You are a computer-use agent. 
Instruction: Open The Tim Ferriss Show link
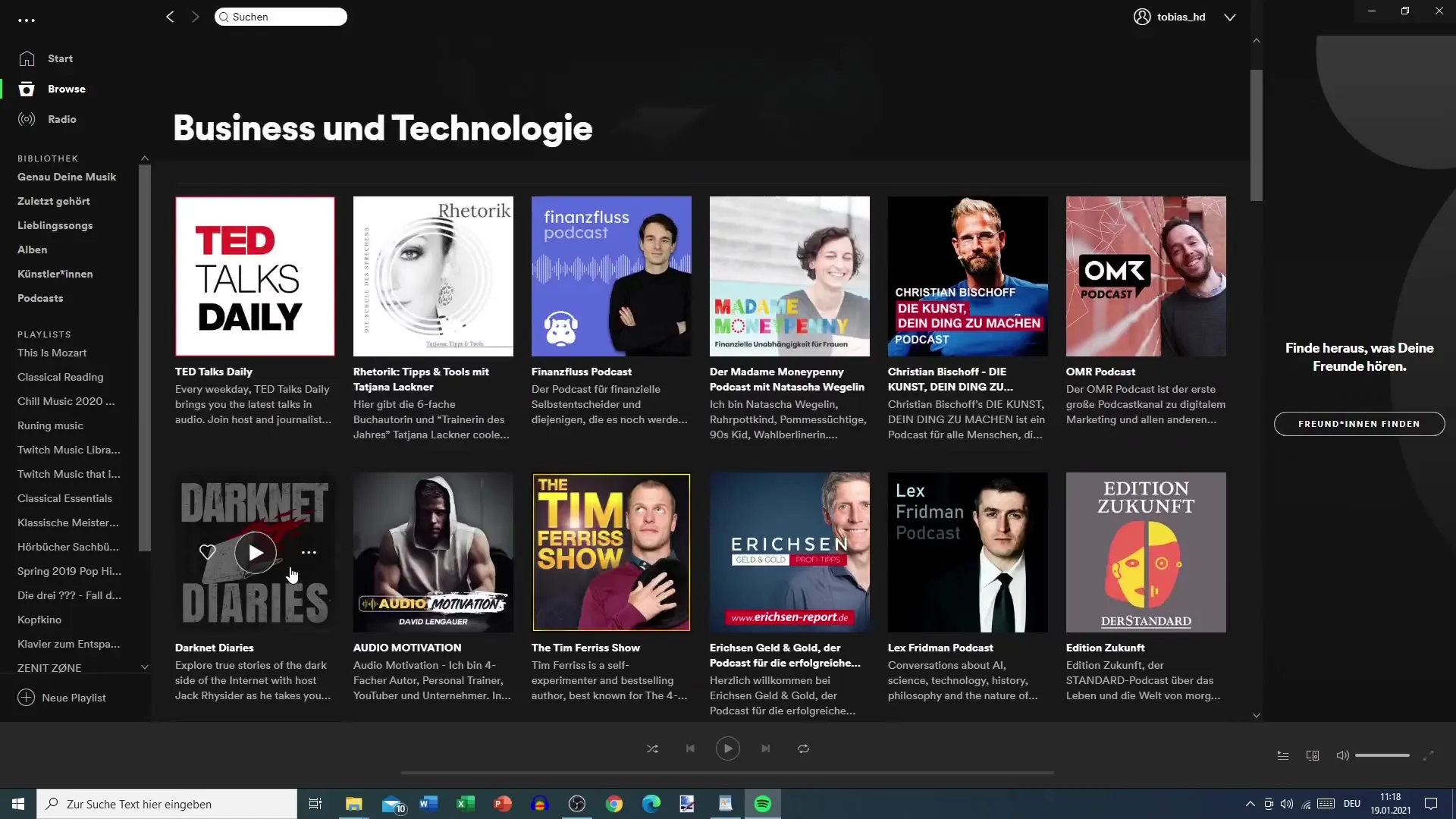pyautogui.click(x=585, y=648)
